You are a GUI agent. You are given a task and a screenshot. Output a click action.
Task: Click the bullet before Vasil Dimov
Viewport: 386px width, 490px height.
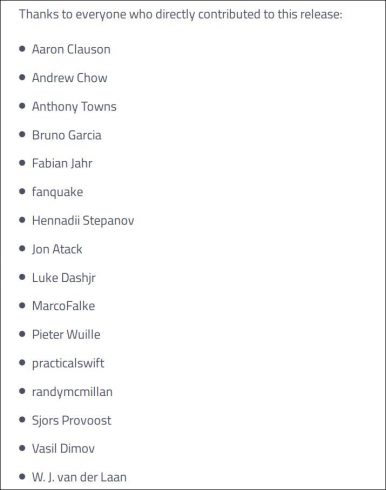(x=22, y=448)
